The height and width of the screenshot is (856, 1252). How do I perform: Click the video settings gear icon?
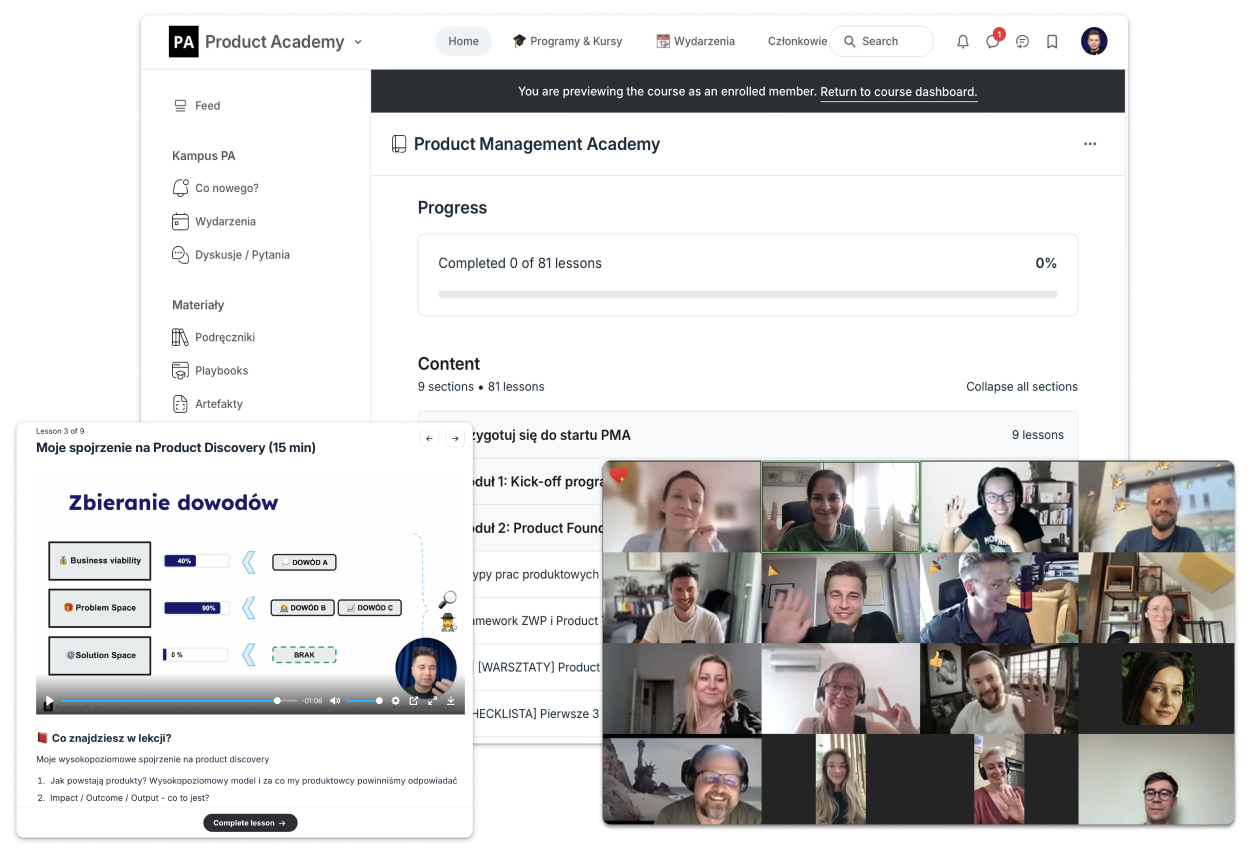click(x=395, y=701)
